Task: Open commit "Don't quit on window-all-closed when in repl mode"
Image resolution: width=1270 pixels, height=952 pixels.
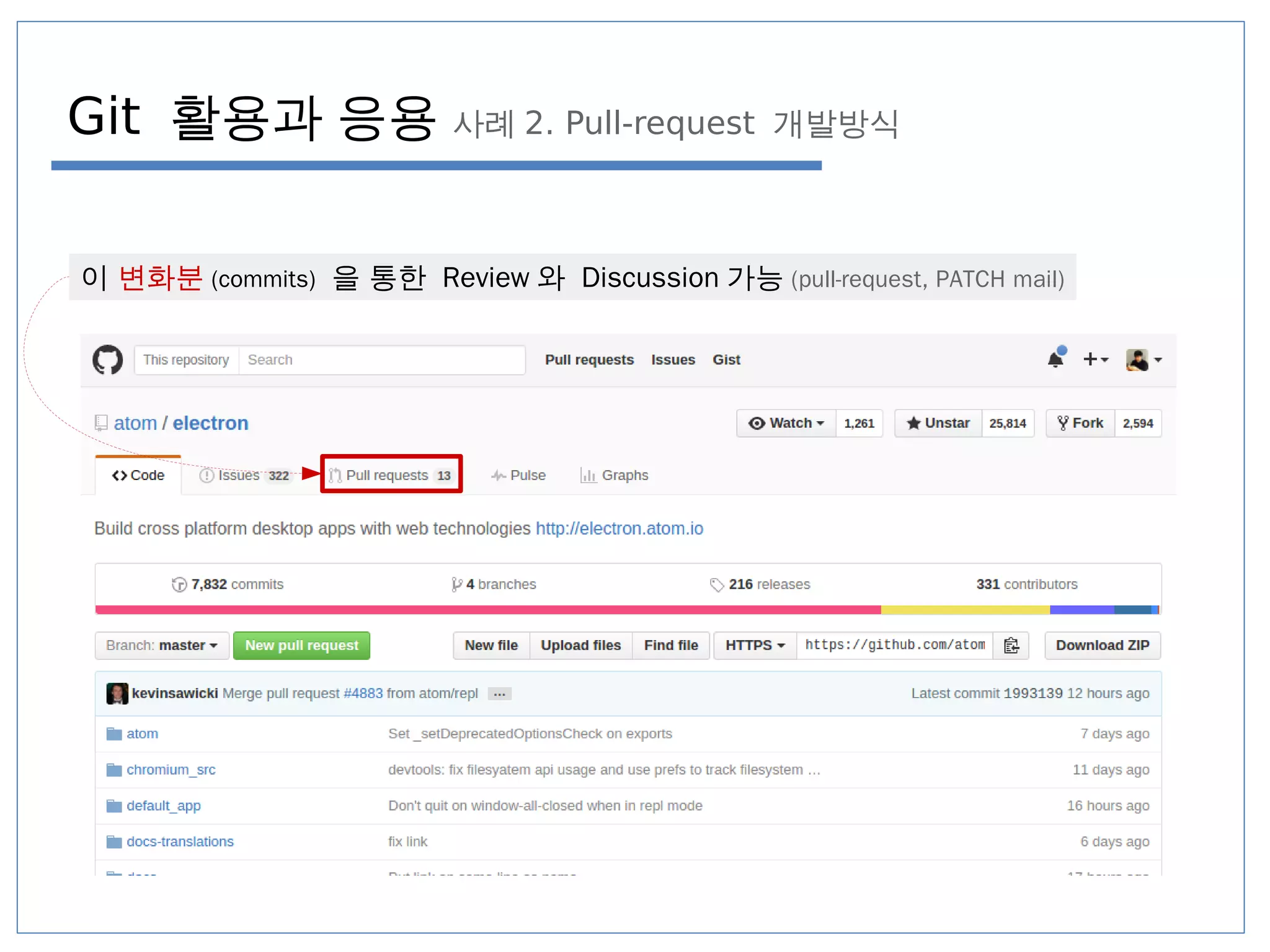Action: [x=545, y=806]
